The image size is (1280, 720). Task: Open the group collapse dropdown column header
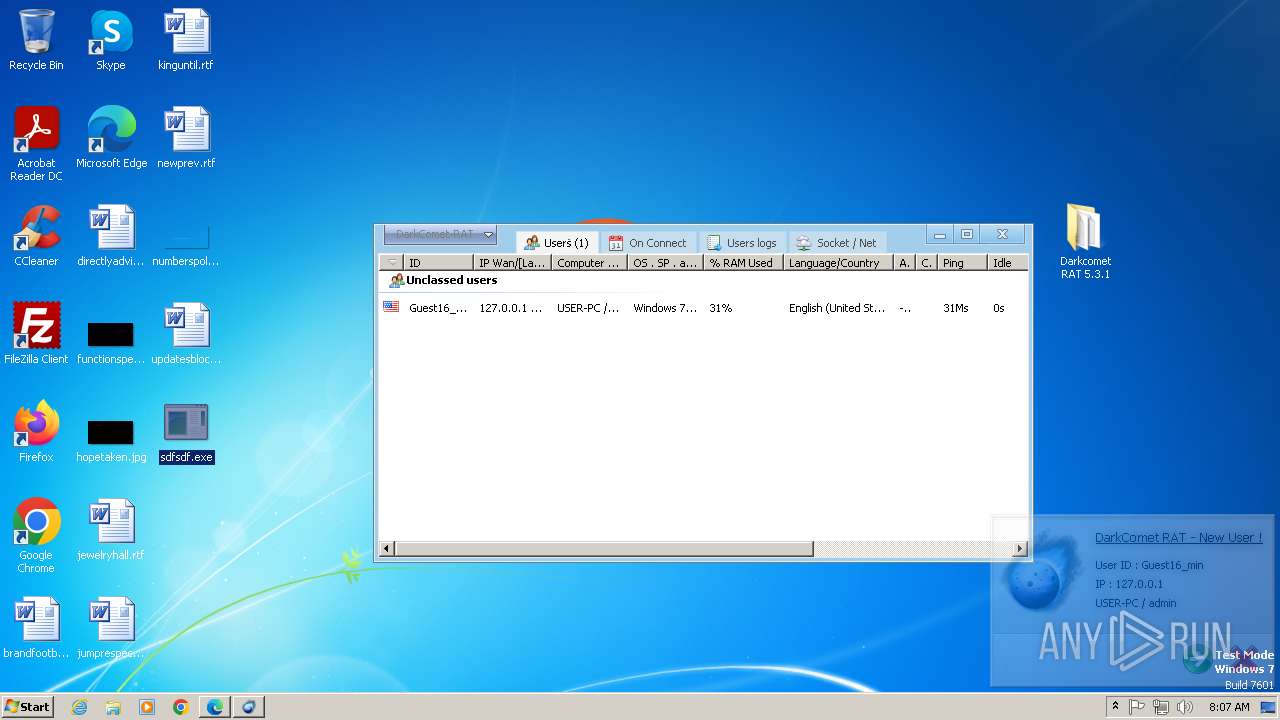392,263
